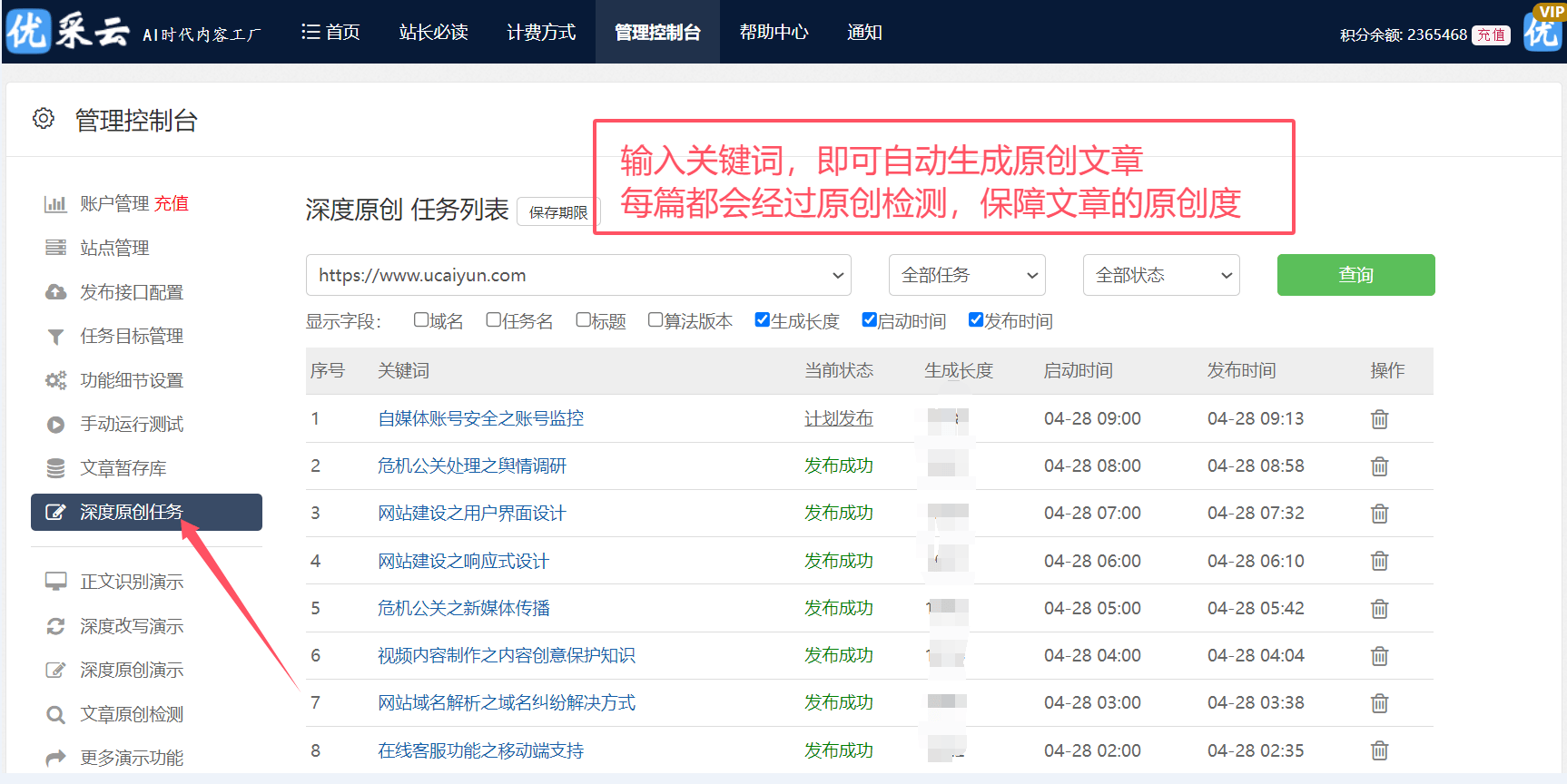Delete row 8 在线客服功能之移动端支持

tap(1379, 750)
